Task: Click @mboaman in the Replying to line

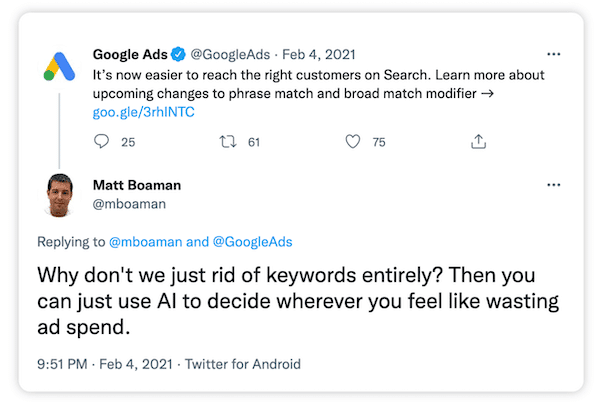Action: click(x=144, y=241)
